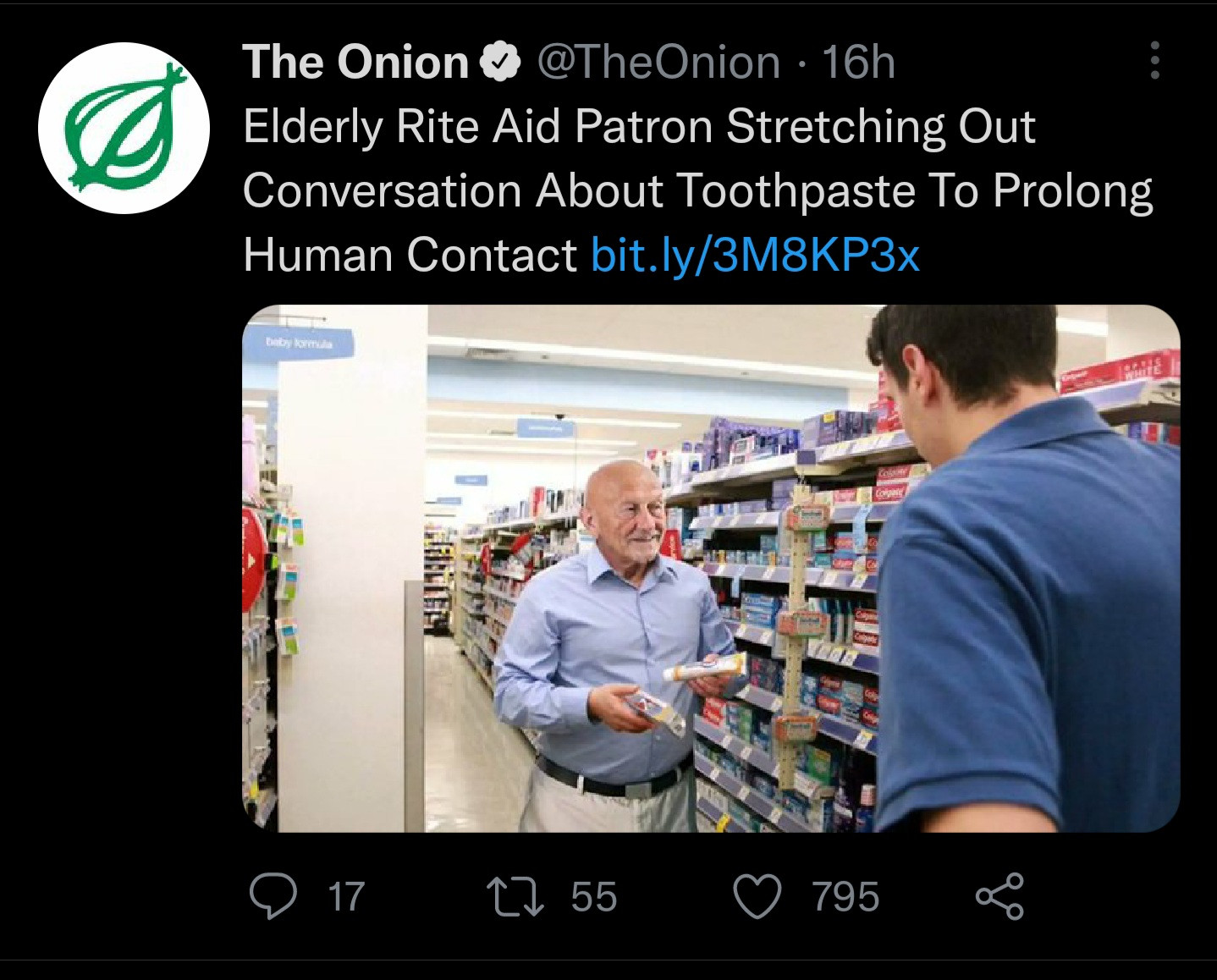Open The Onion profile avatar
The width and height of the screenshot is (1217, 980).
[124, 128]
